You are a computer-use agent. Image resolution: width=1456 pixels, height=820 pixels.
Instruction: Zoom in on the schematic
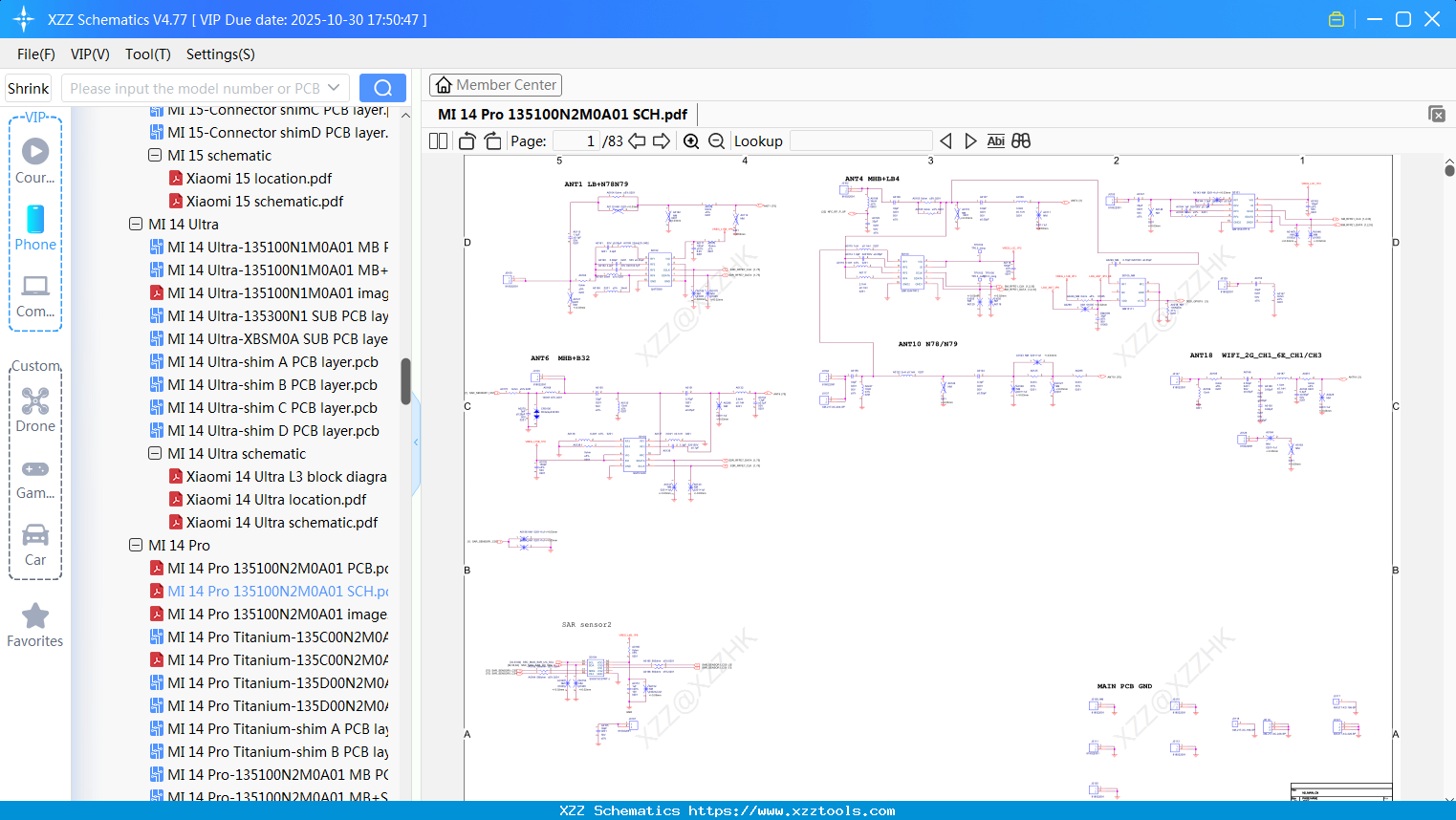point(691,141)
